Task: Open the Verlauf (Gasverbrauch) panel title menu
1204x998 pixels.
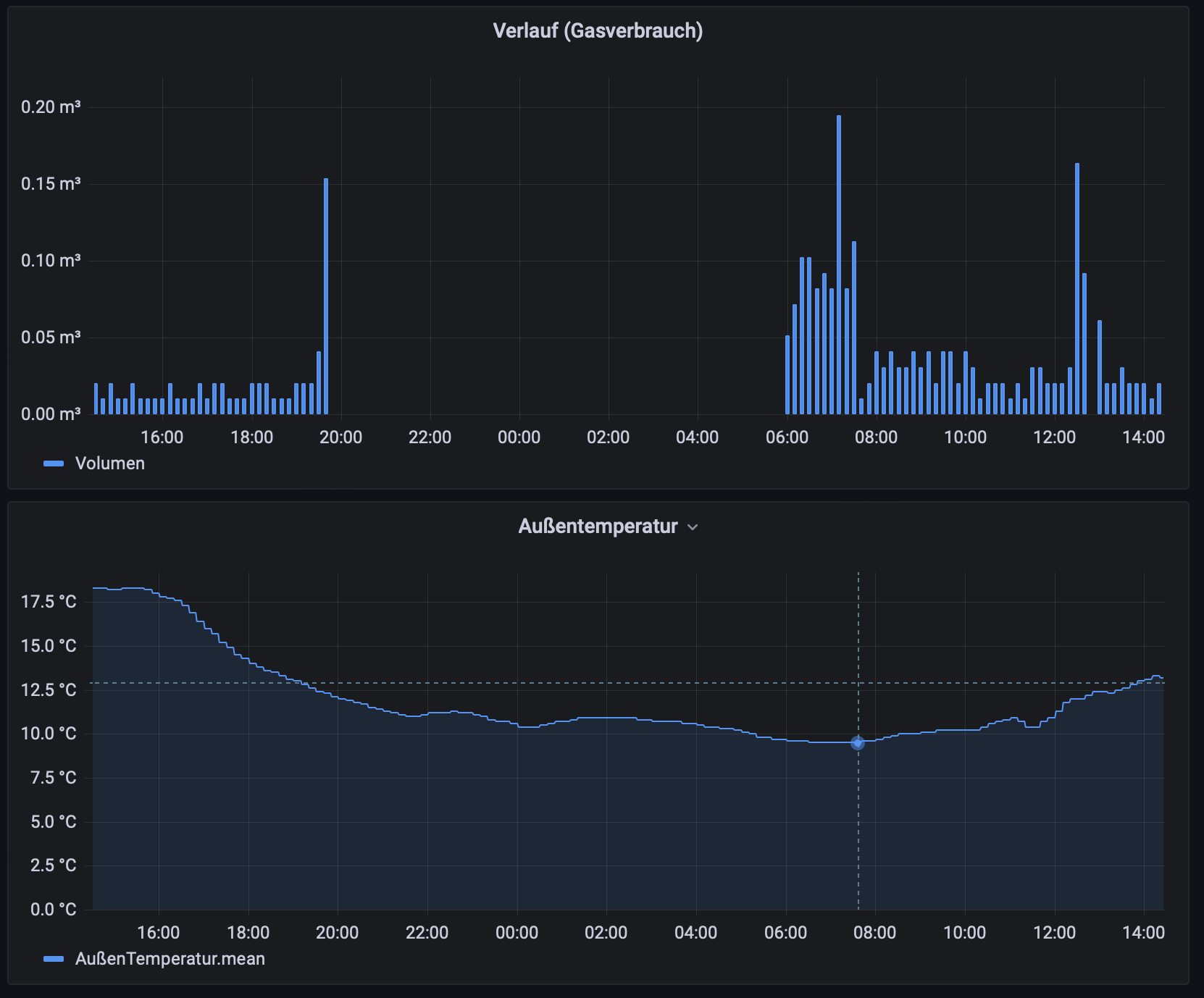Action: point(598,31)
